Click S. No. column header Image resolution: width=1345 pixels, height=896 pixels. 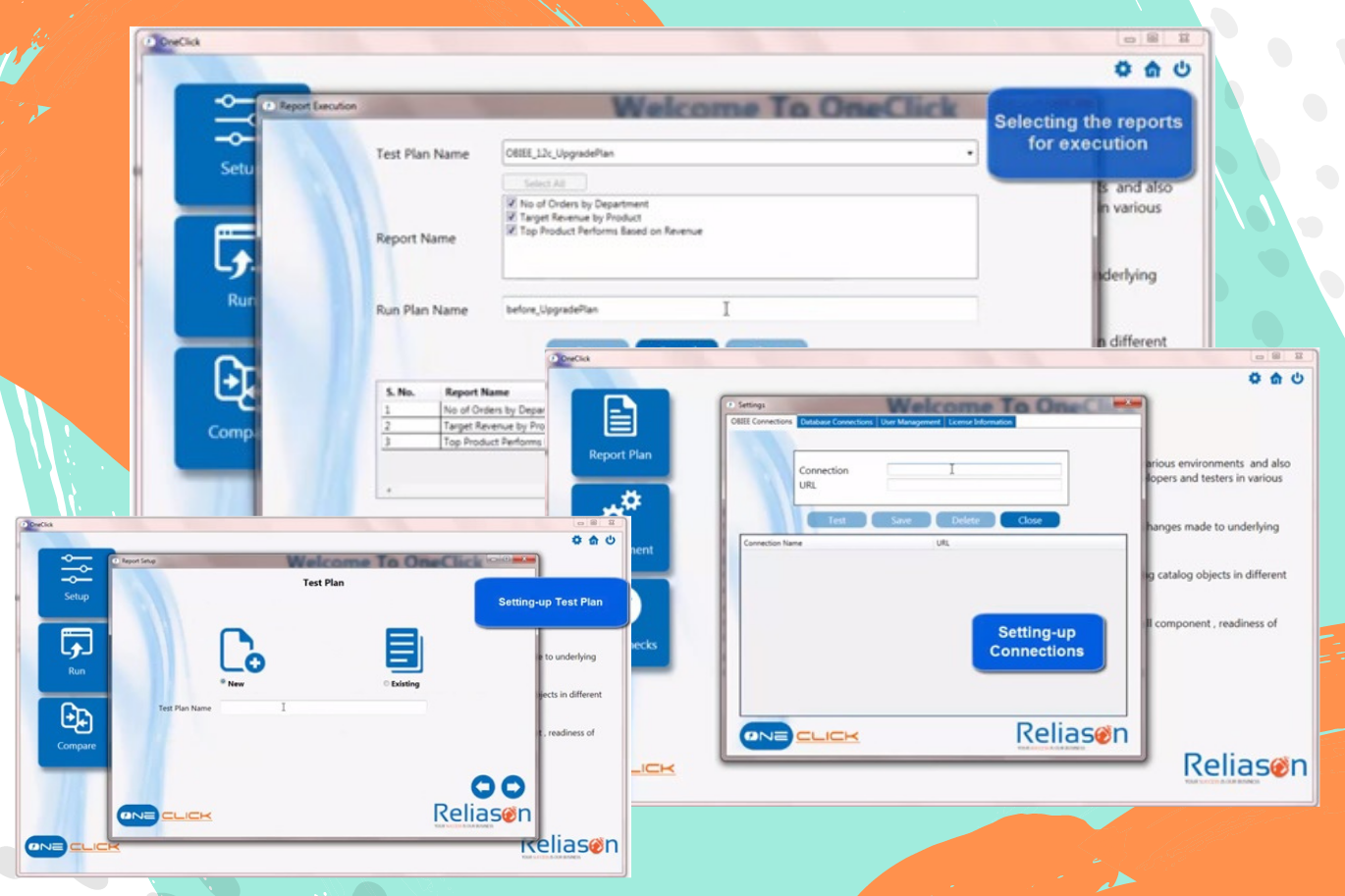pos(400,392)
